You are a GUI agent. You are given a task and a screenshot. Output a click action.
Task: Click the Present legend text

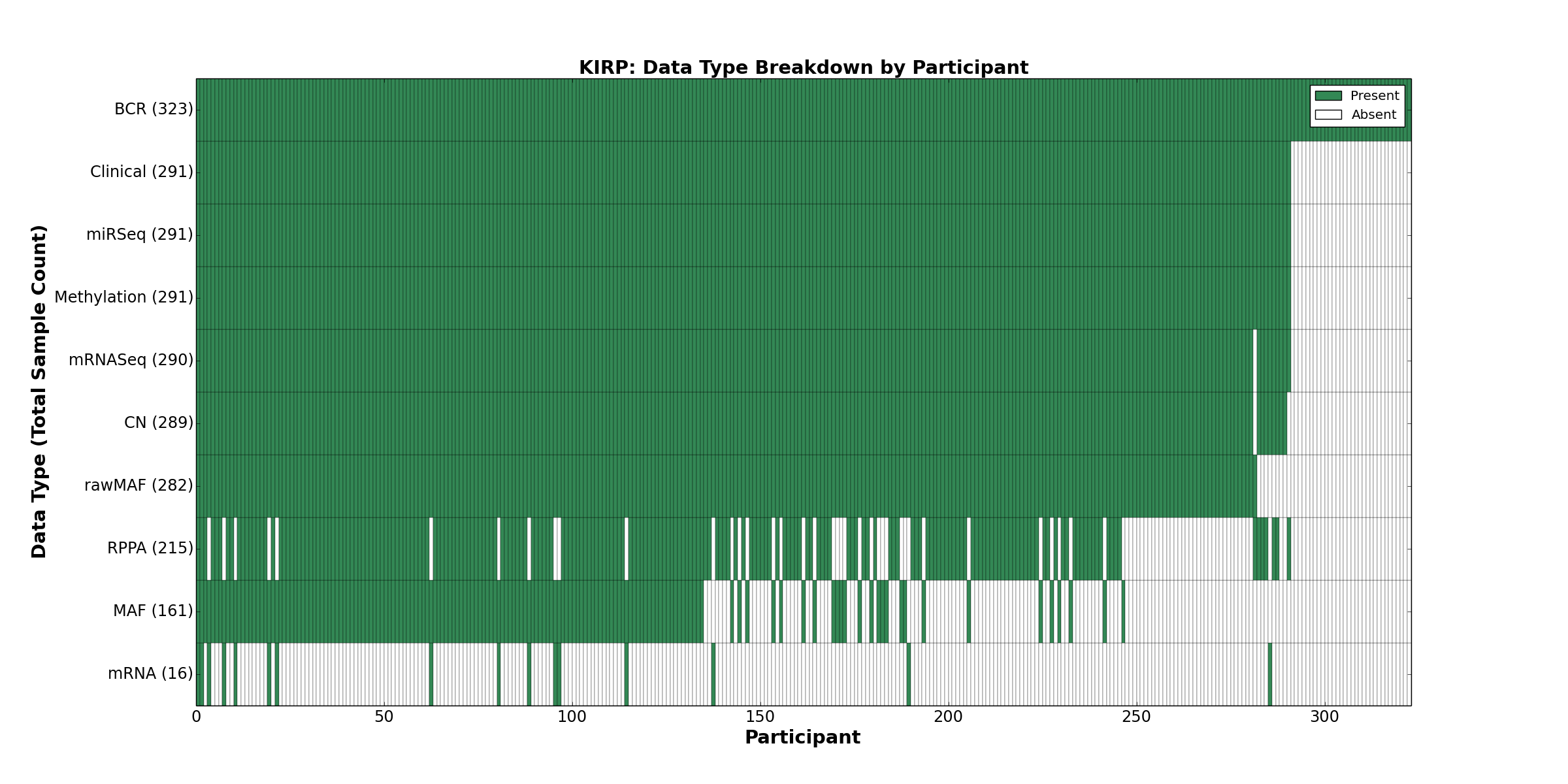coord(1375,96)
